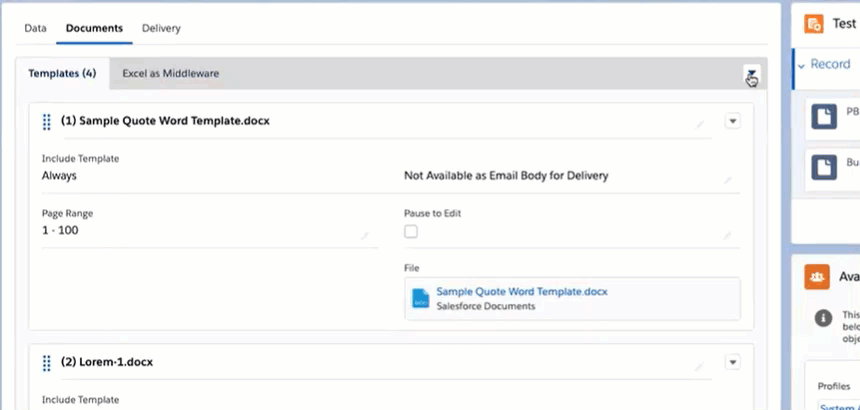The height and width of the screenshot is (410, 860).
Task: Open dropdown menu for Lorem-1.docx template
Action: point(732,363)
